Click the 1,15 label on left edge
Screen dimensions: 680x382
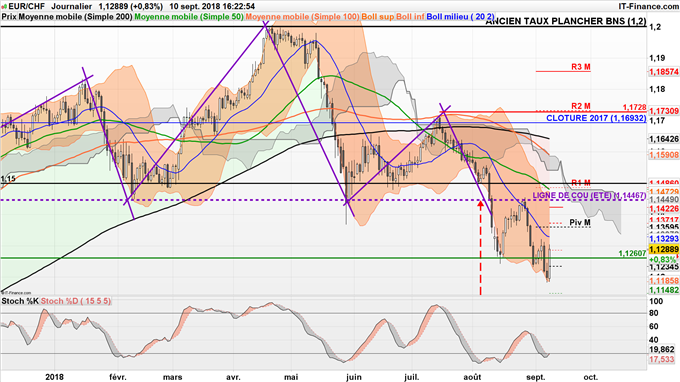pos(8,179)
